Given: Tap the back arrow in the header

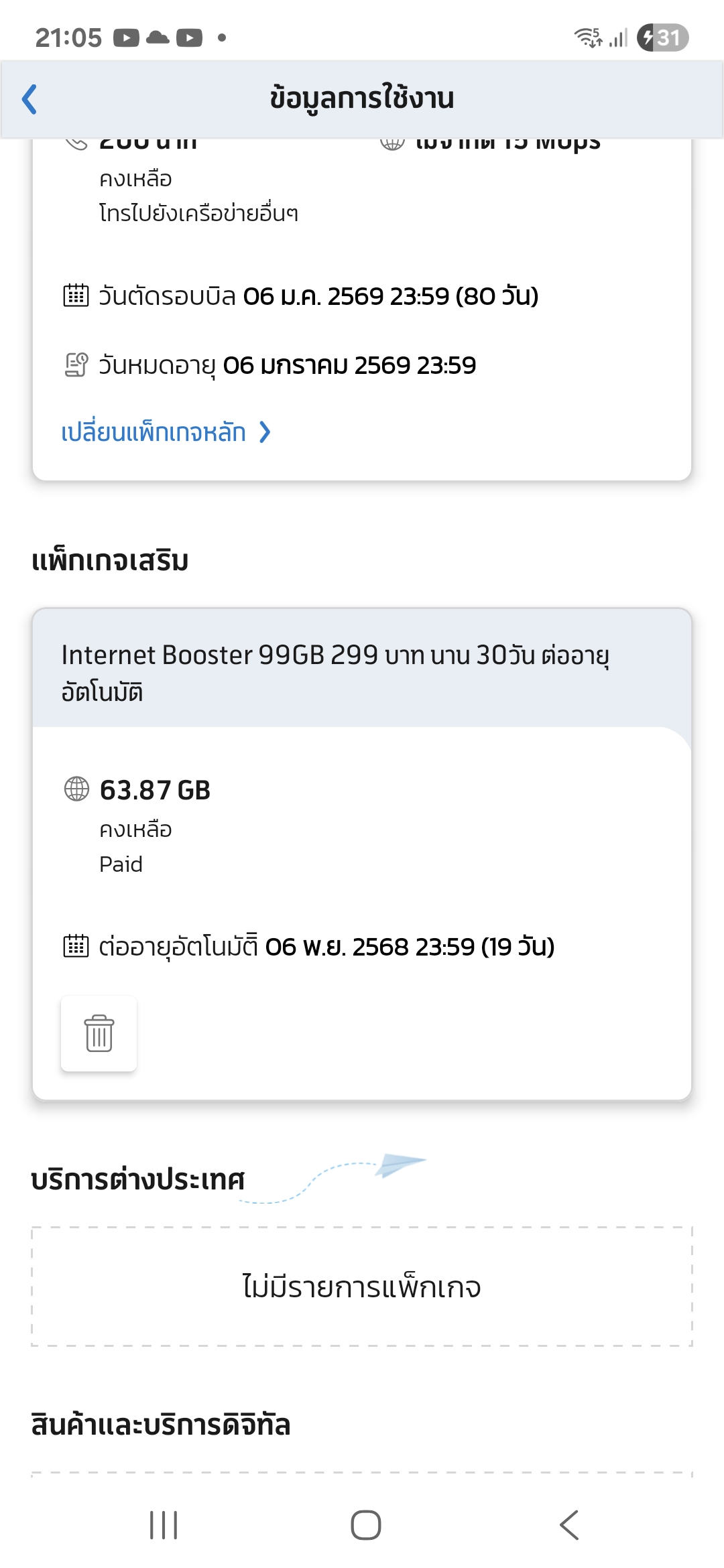Looking at the screenshot, I should click(x=29, y=99).
